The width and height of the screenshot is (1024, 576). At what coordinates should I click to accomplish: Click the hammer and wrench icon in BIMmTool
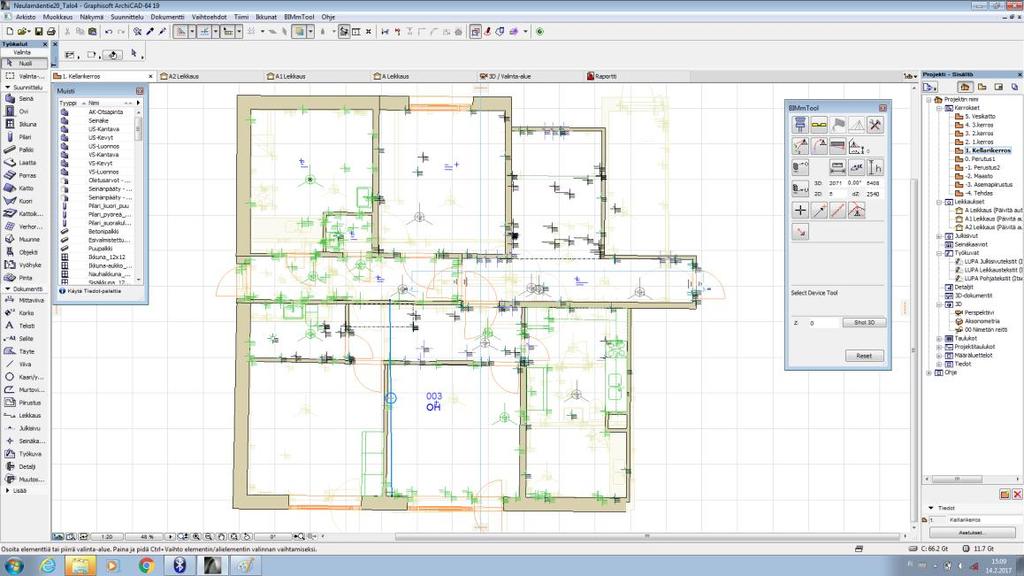pos(875,125)
